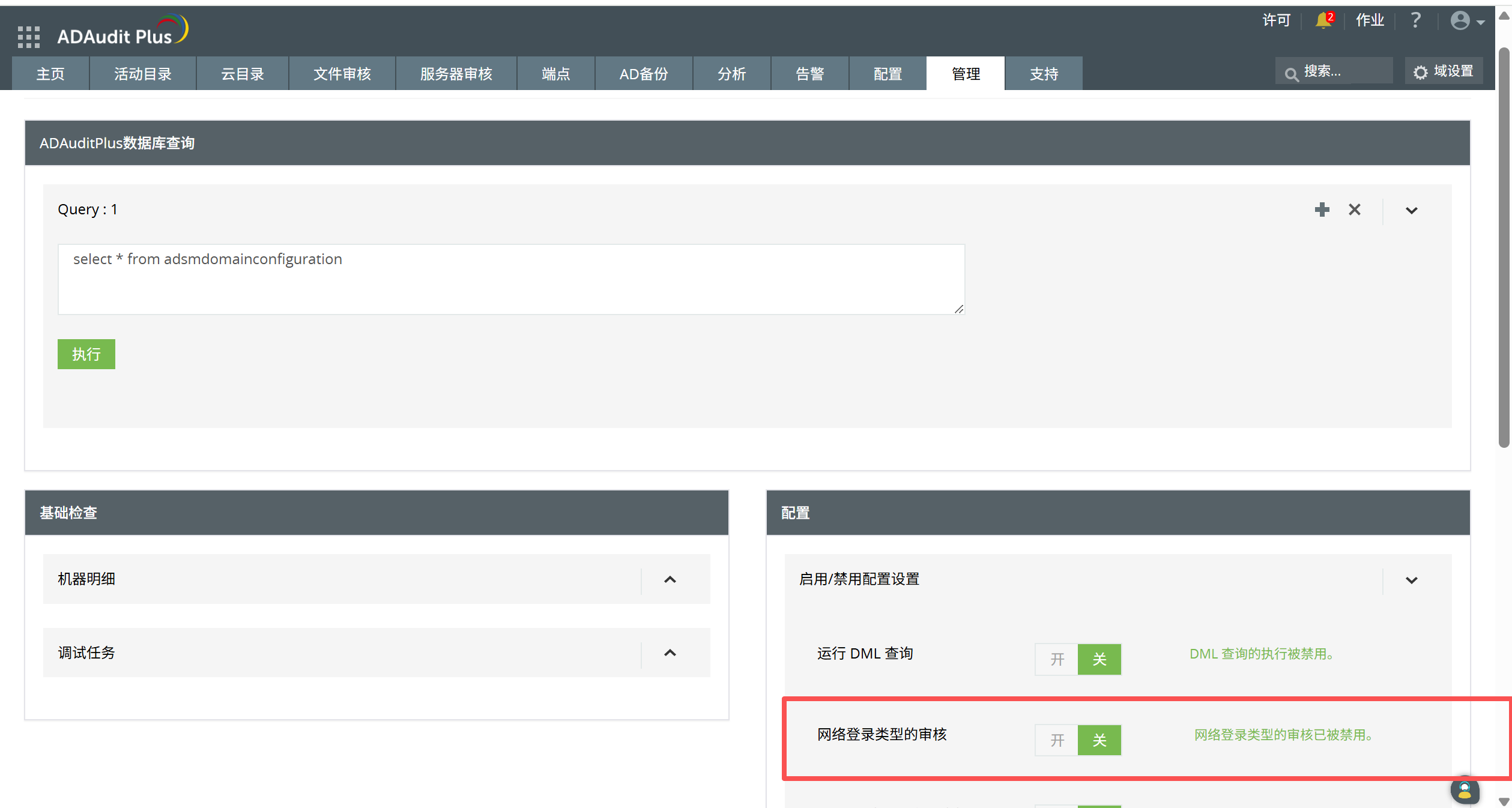
Task: Open the 许可 link in the header
Action: tap(1276, 20)
